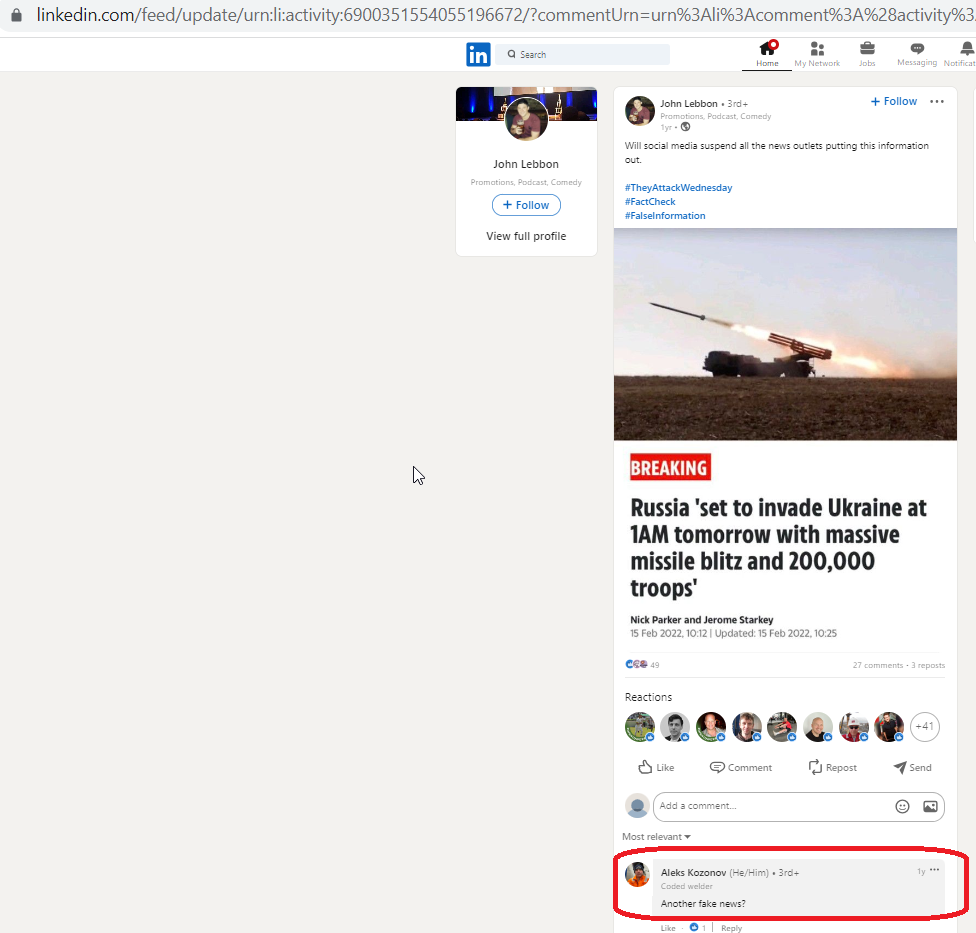The image size is (976, 933).
Task: Click your own avatar beside comment box
Action: pyautogui.click(x=637, y=806)
